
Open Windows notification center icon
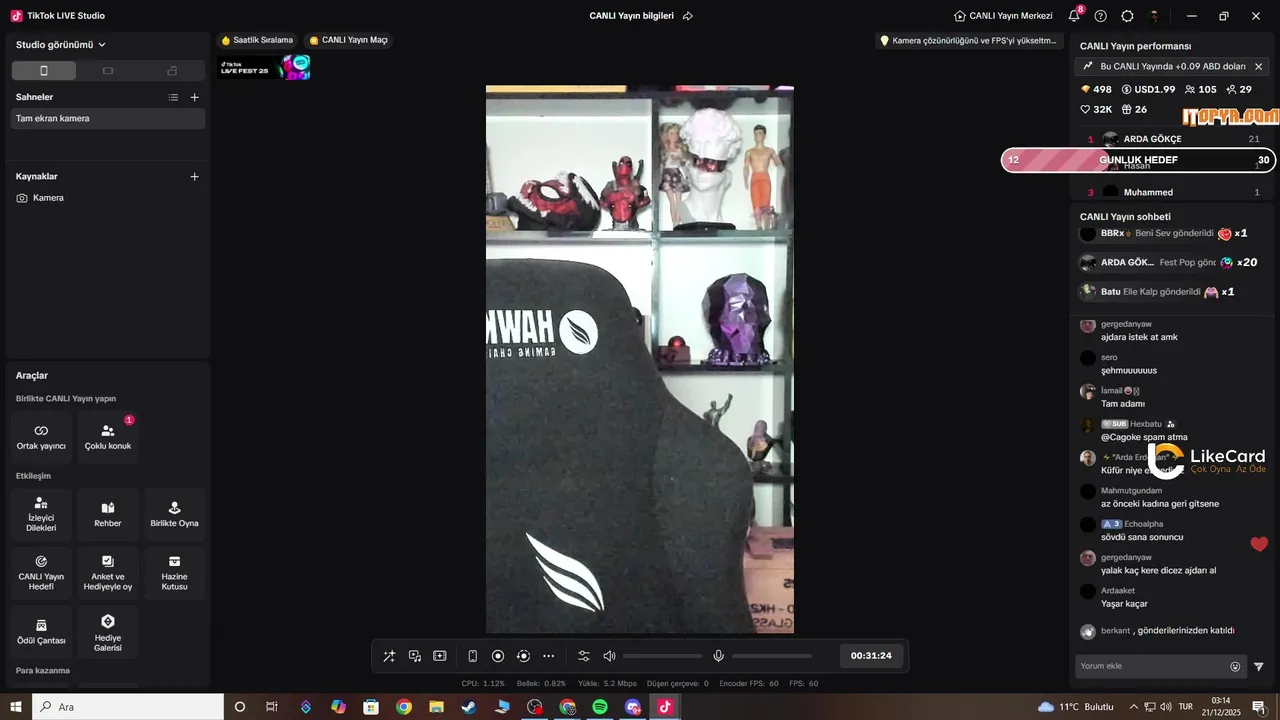click(x=1259, y=707)
